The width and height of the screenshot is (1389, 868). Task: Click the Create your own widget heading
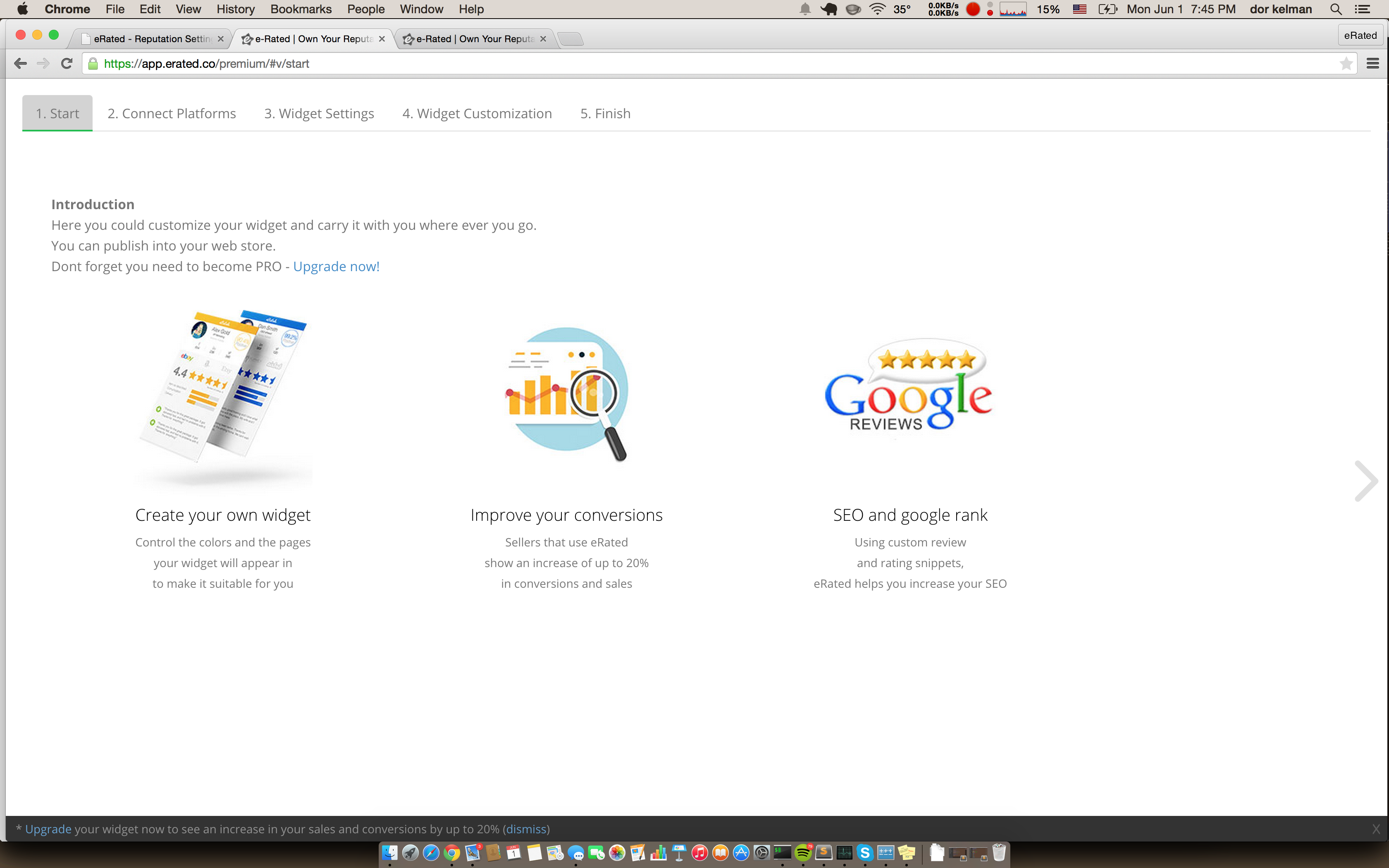(223, 515)
